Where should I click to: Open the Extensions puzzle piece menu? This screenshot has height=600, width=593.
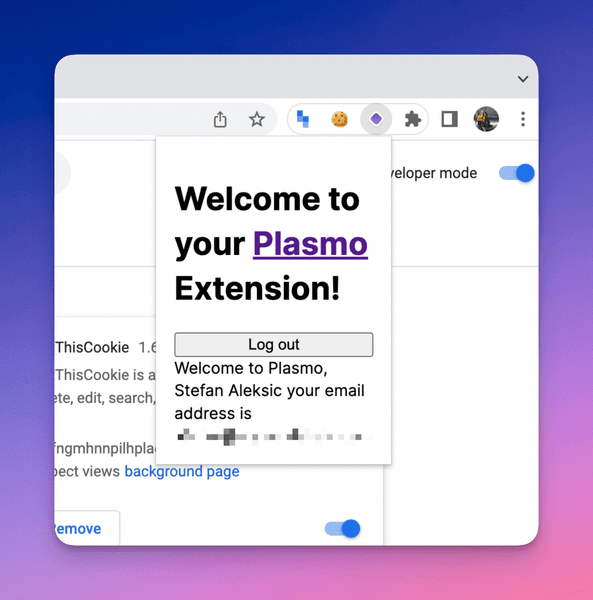tap(413, 119)
